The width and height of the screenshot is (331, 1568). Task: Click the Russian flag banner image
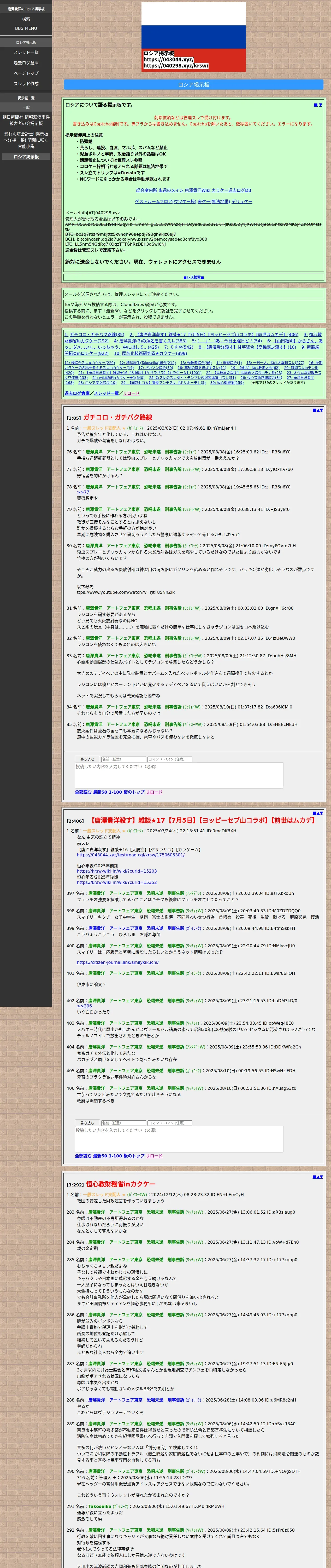tap(193, 37)
